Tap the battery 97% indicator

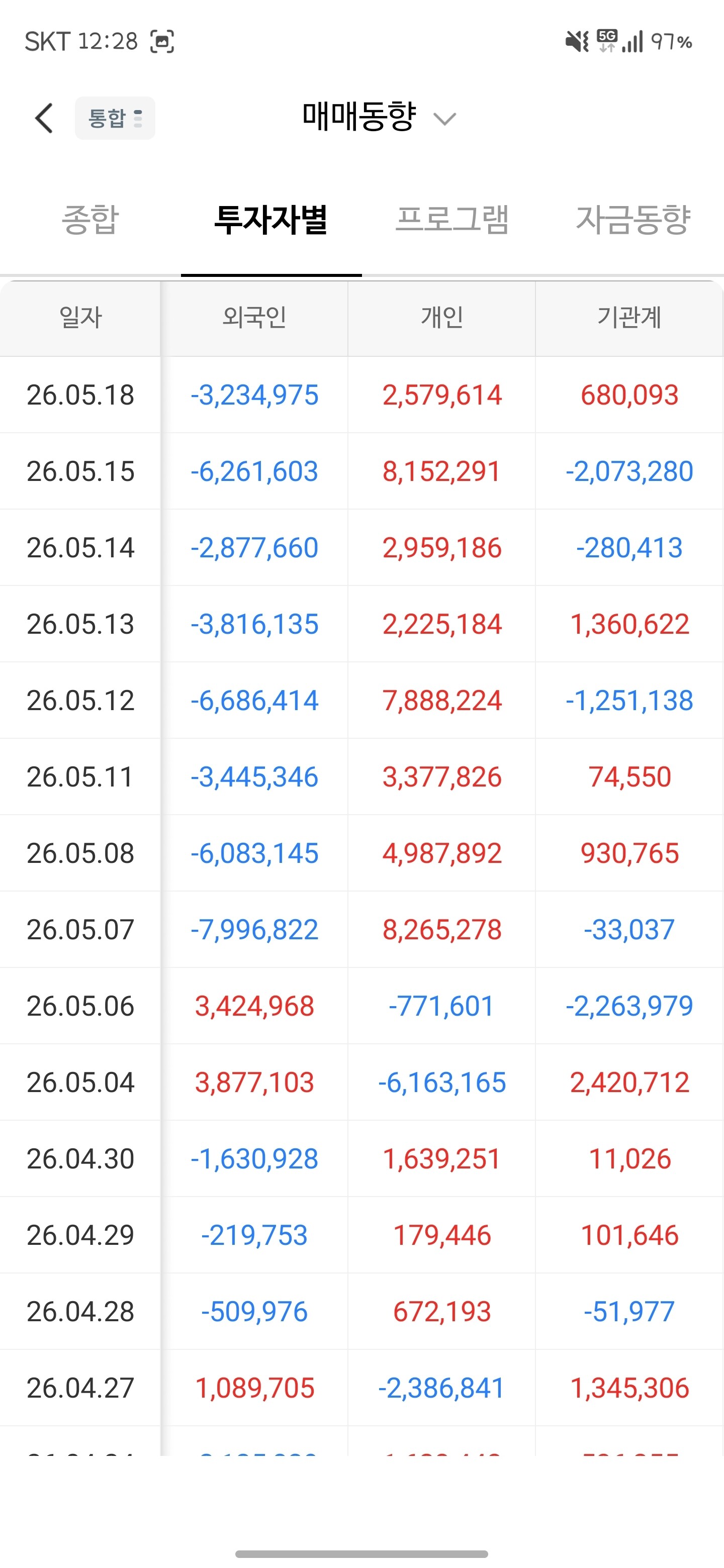672,42
